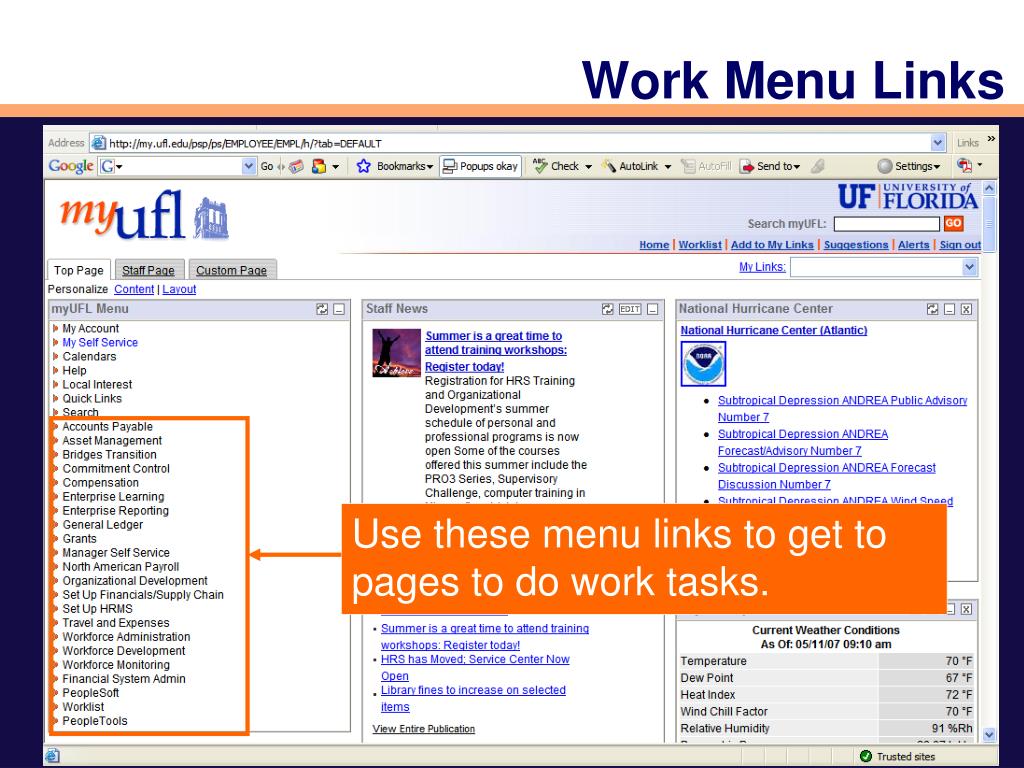Click the Trusted sites status bar indicator
This screenshot has width=1024, height=768.
point(898,756)
